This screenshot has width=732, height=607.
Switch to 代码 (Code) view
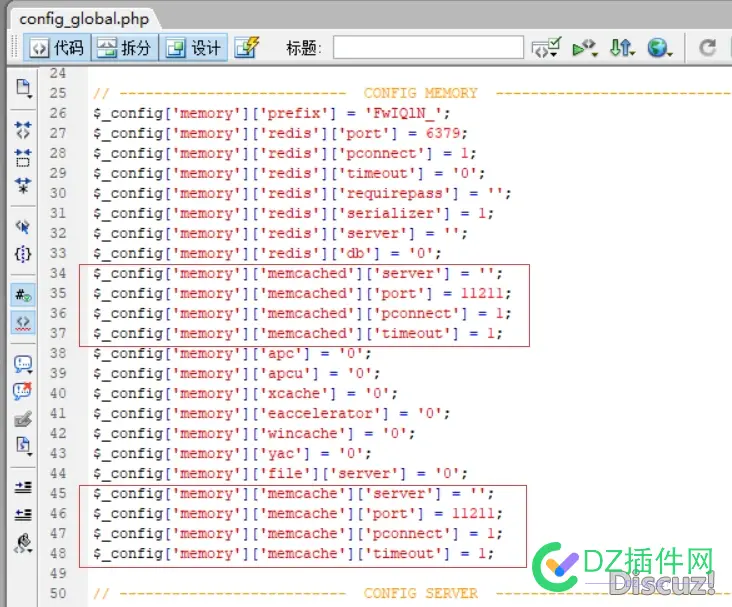tap(56, 48)
